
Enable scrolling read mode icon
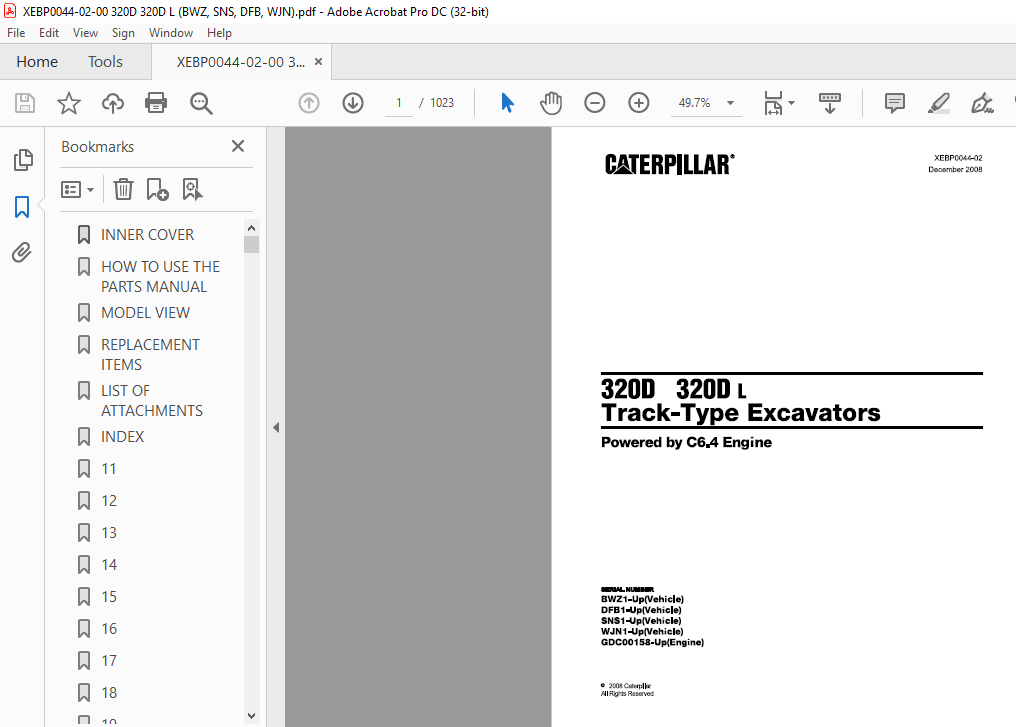tap(829, 103)
